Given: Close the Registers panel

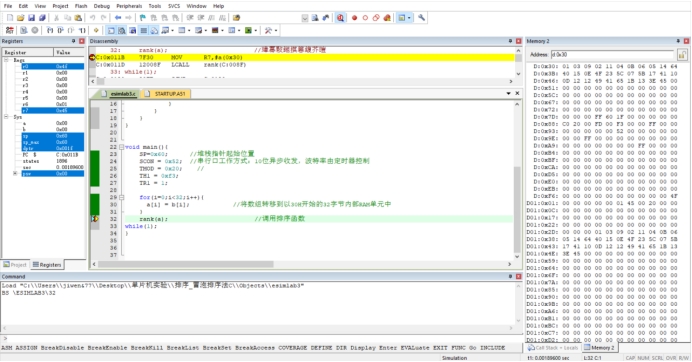Looking at the screenshot, I should click(82, 41).
